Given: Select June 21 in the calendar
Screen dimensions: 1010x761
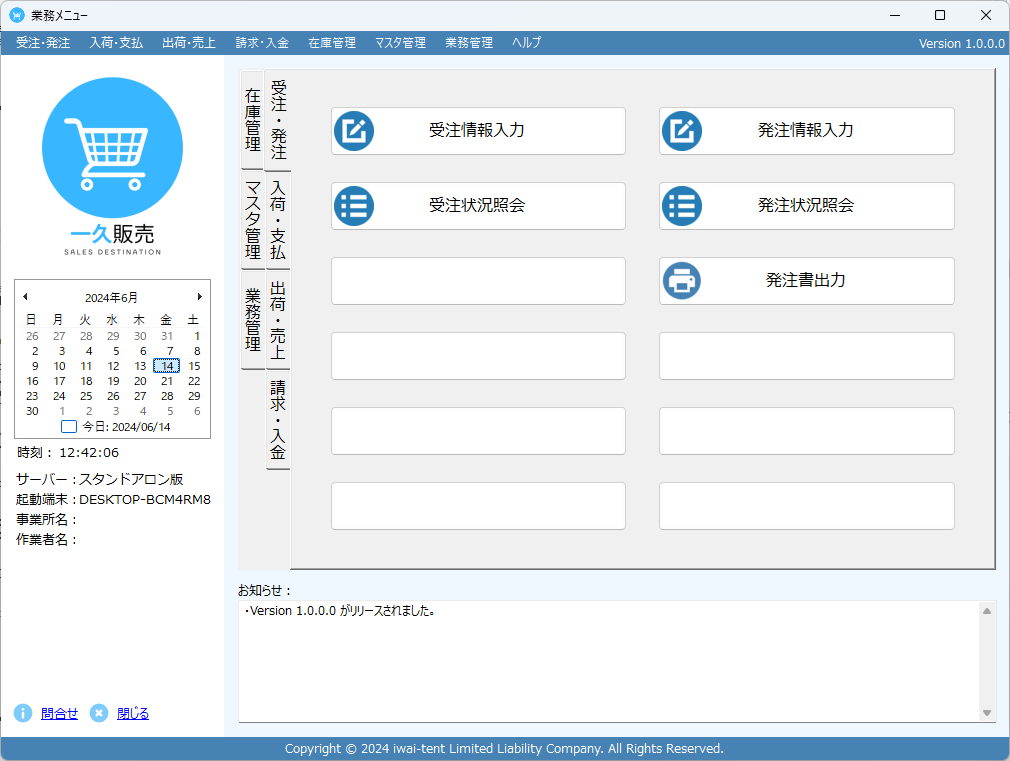Looking at the screenshot, I should click(167, 381).
